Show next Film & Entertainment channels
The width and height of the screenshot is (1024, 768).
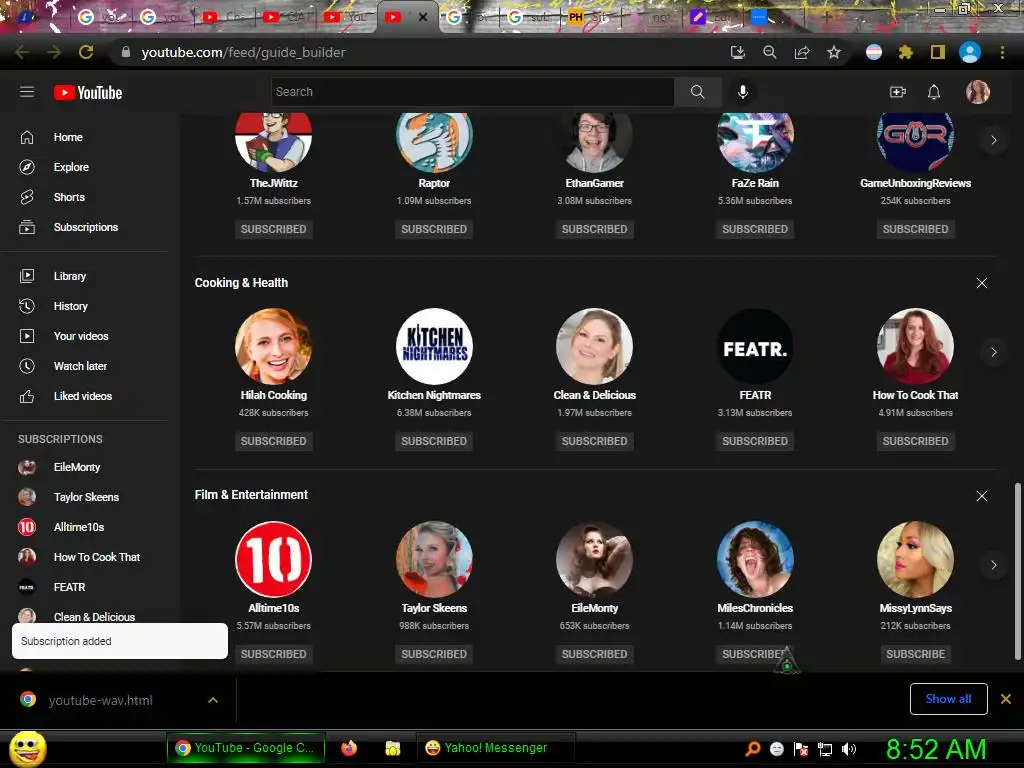tap(993, 565)
